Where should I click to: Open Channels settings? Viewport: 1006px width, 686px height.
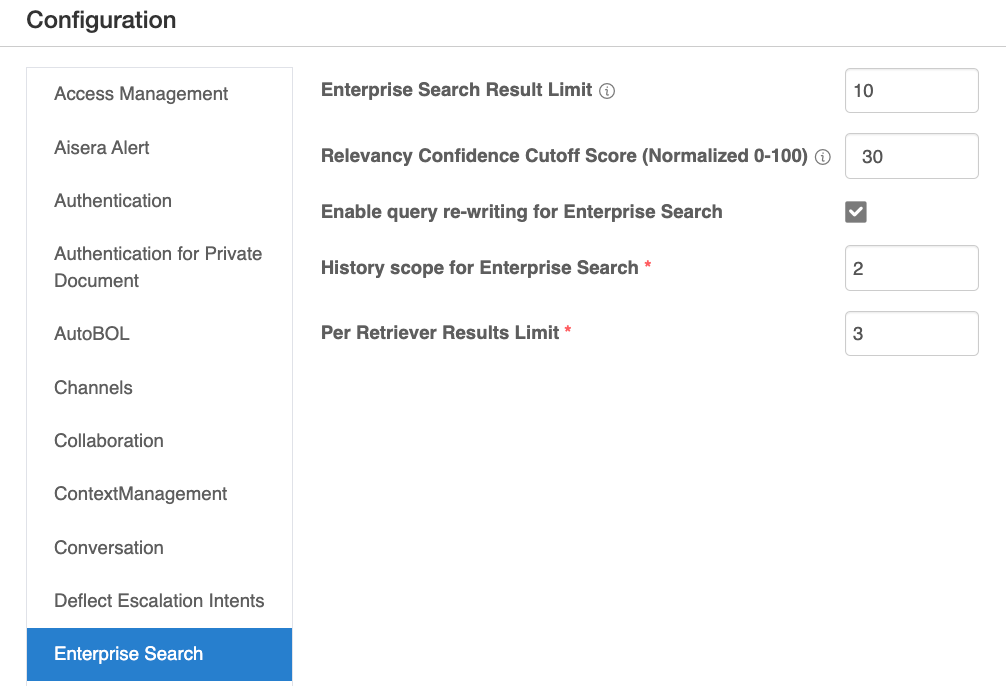pos(93,388)
